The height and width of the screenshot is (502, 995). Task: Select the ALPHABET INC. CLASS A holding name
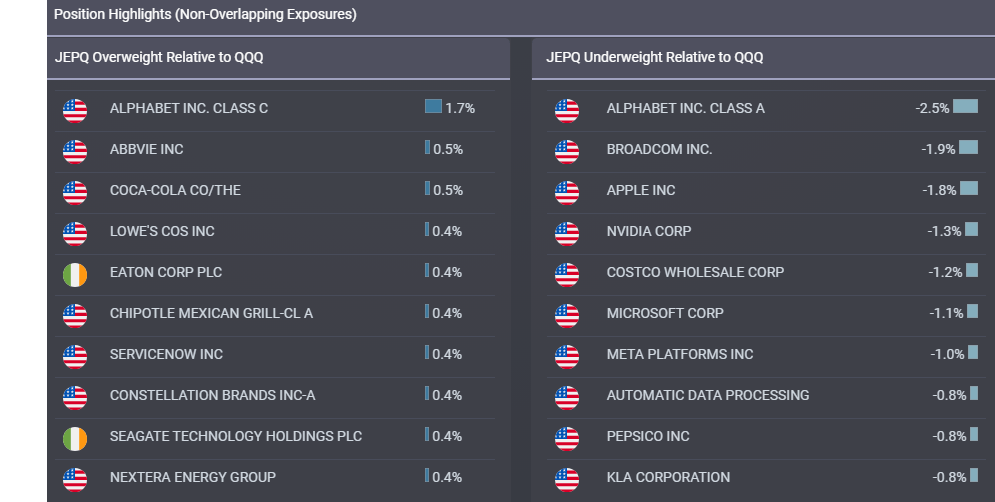[x=685, y=109]
